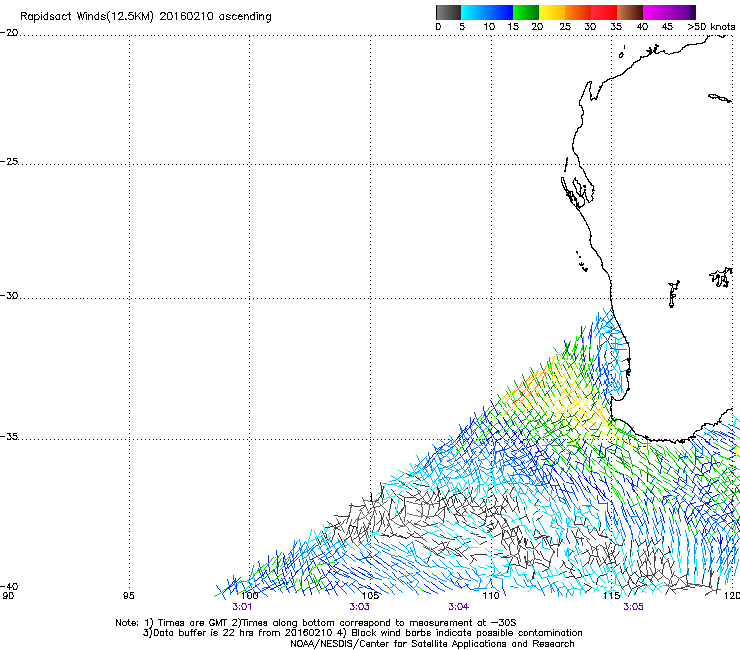Click the '25' color scale label
This screenshot has height=650, width=740.
[565, 27]
